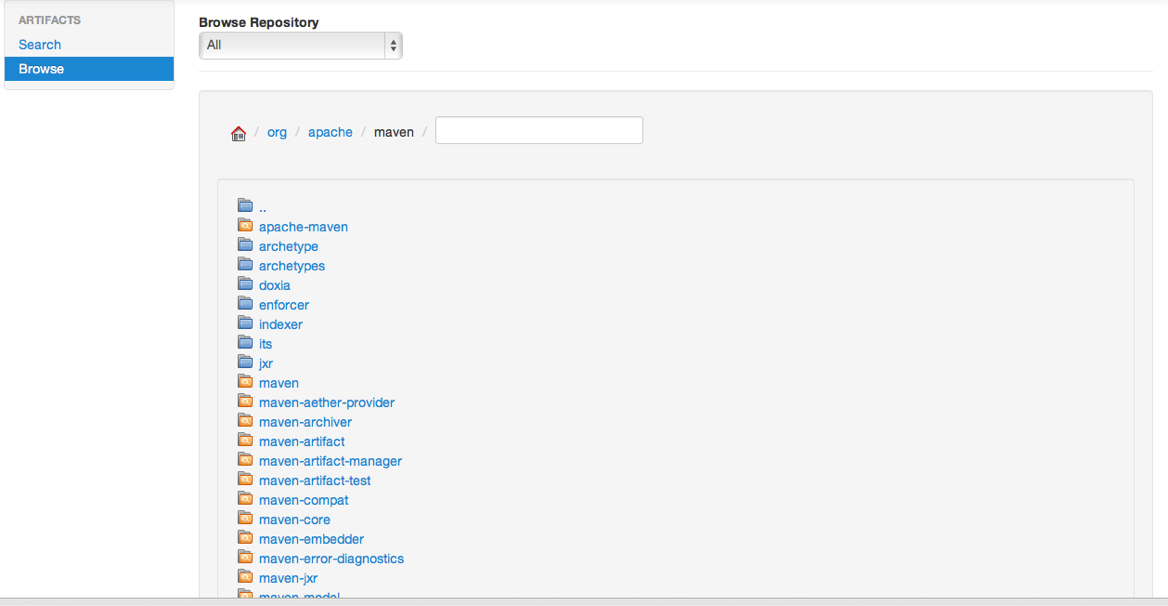The width and height of the screenshot is (1168, 606).
Task: Click the orange artifact icon beside apache-maven
Action: point(245,226)
